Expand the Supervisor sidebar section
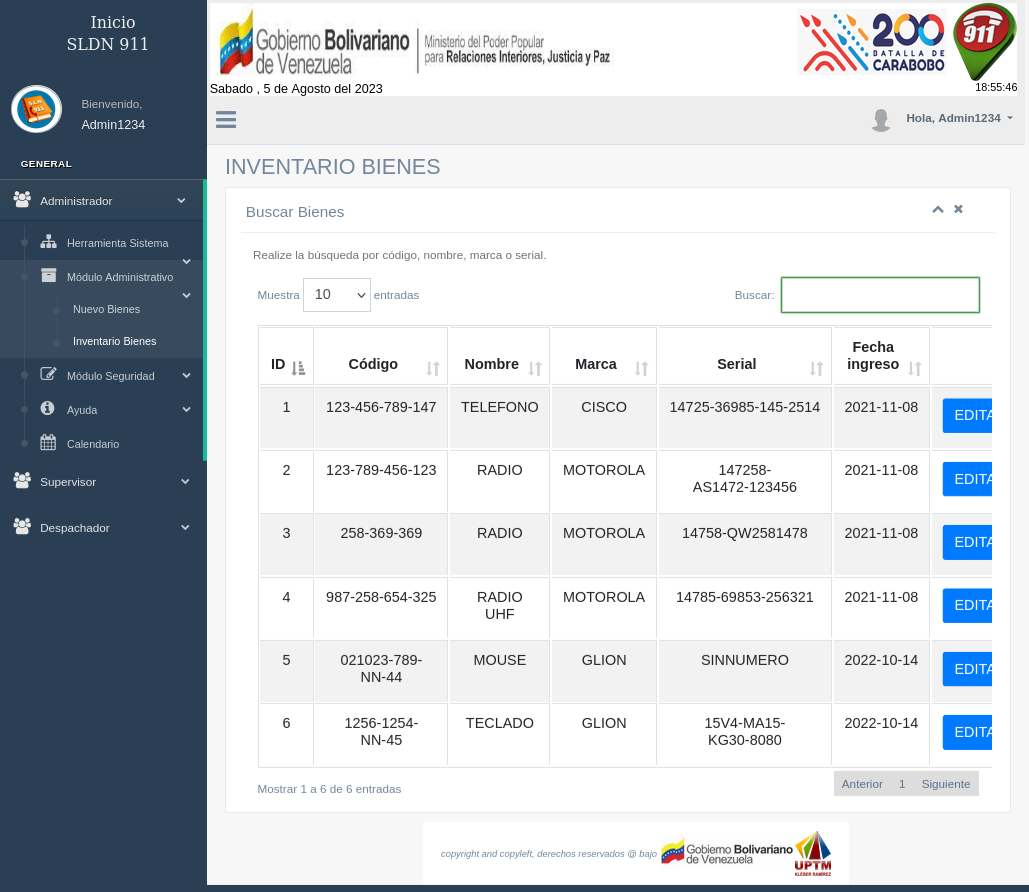This screenshot has height=892, width=1029. click(100, 482)
